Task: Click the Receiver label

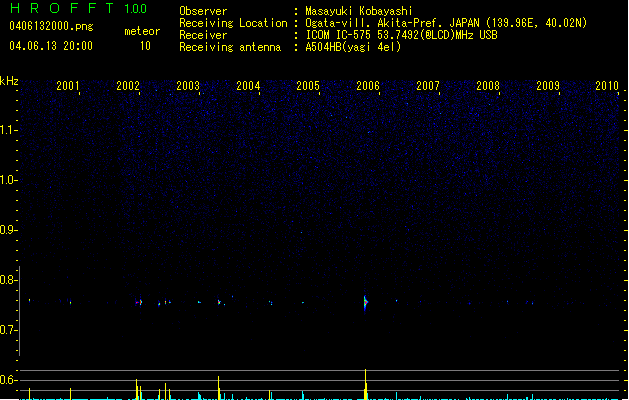Action: [x=203, y=35]
